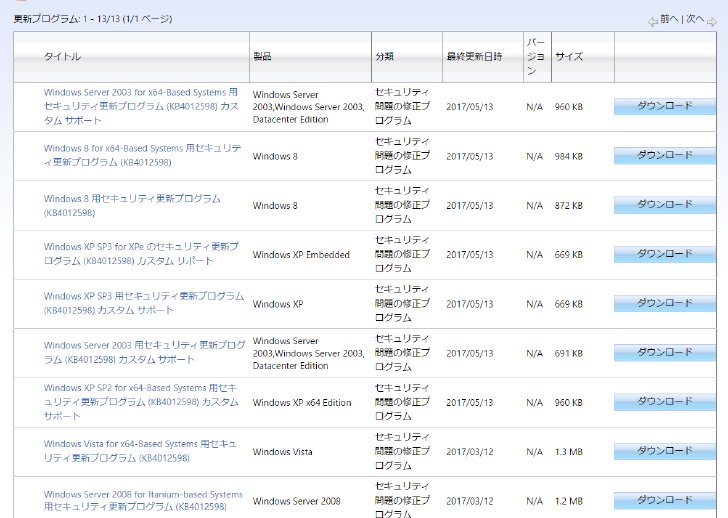Select the Windows Vista product cell

pos(282,452)
